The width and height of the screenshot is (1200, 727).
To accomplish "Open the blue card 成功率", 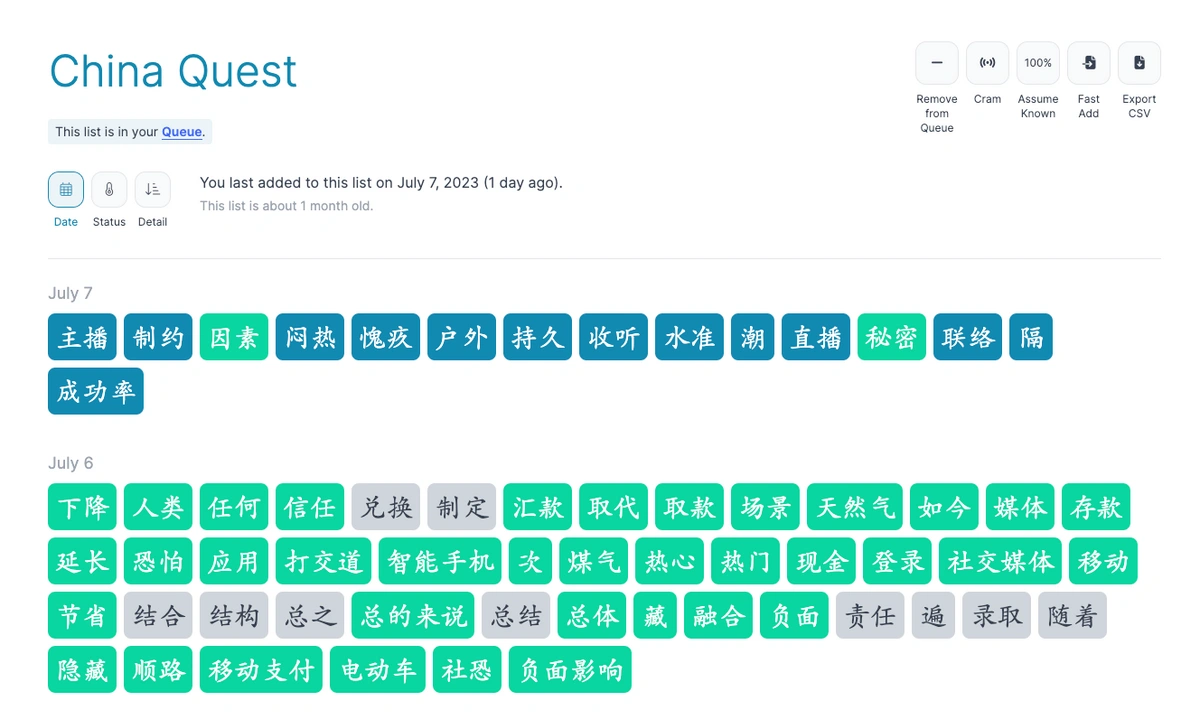I will point(96,391).
